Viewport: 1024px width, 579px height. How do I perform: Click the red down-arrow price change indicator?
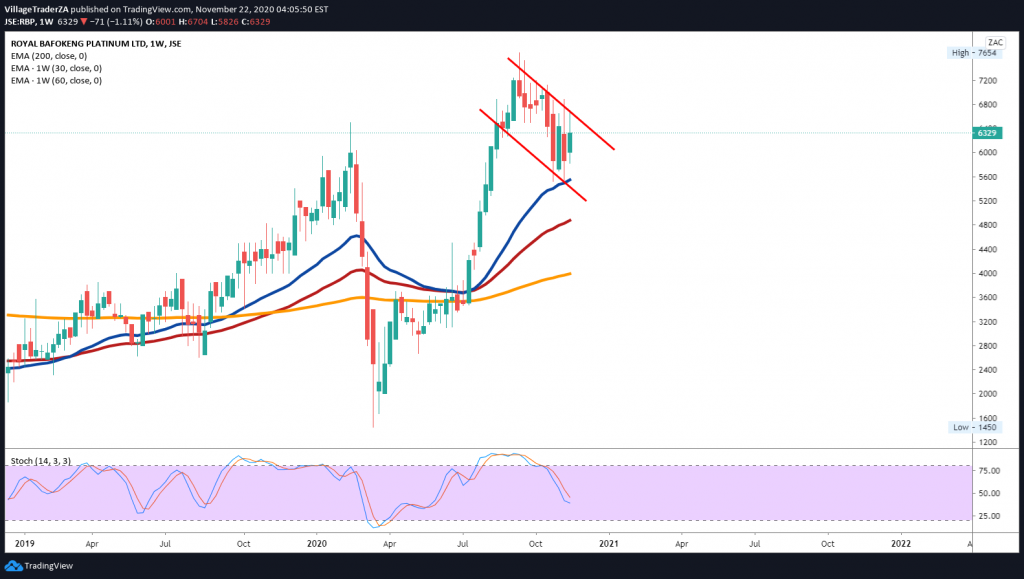(x=83, y=18)
